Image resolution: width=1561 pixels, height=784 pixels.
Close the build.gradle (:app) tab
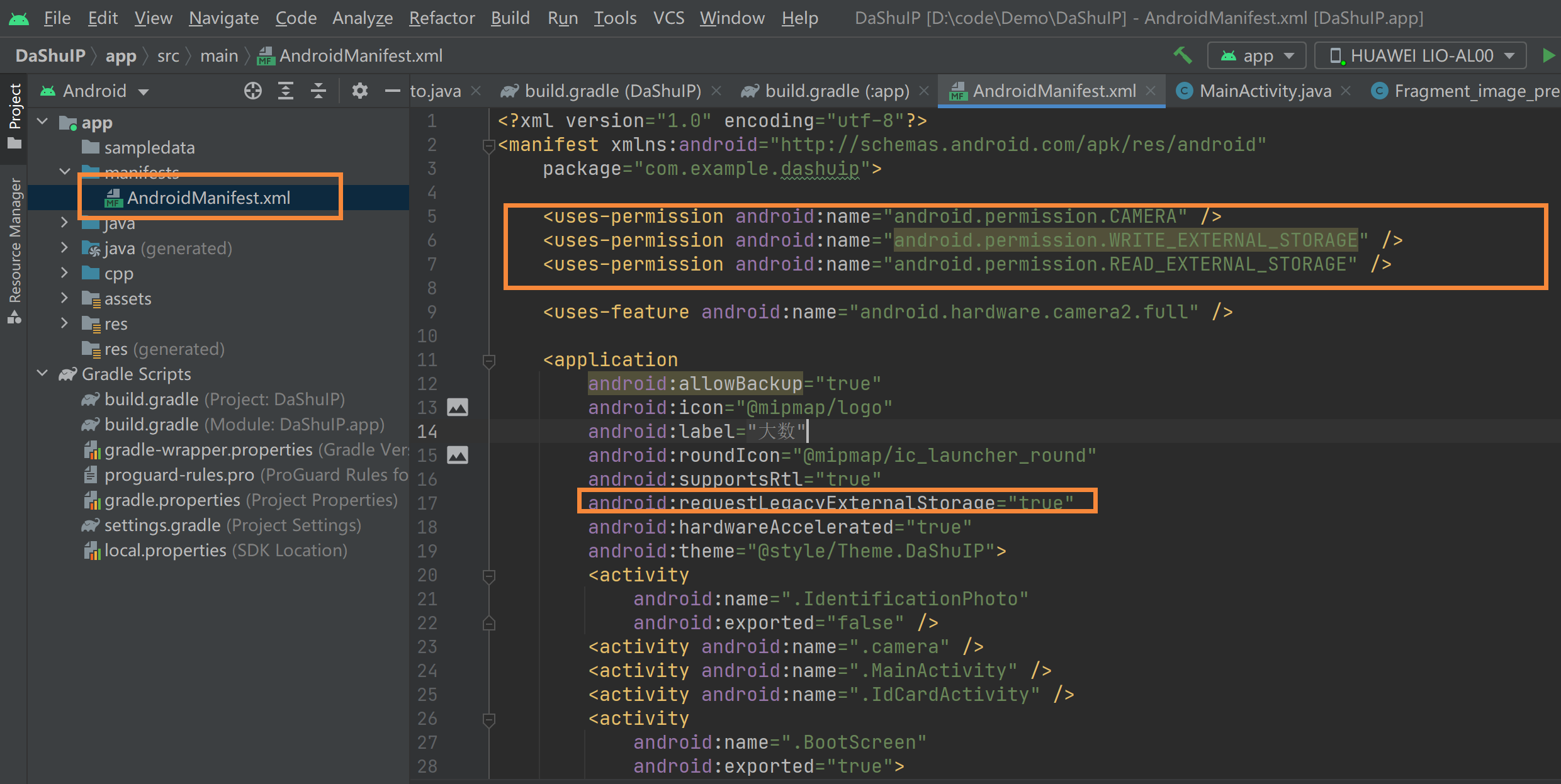(924, 91)
